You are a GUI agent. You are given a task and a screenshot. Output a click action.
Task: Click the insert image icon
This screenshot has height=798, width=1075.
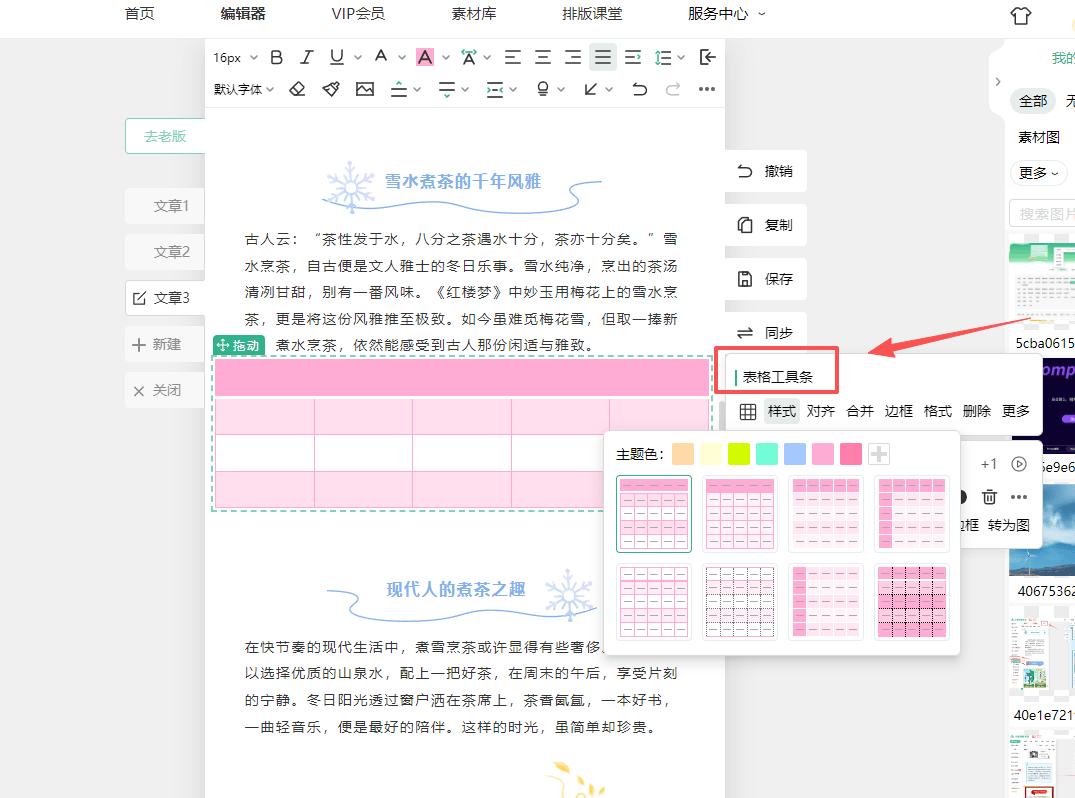pyautogui.click(x=364, y=89)
